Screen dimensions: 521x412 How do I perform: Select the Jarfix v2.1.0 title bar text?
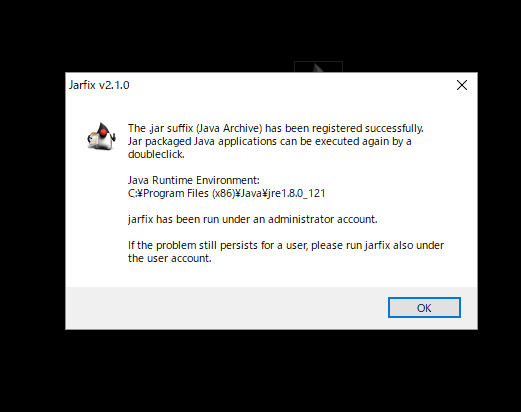[x=99, y=85]
